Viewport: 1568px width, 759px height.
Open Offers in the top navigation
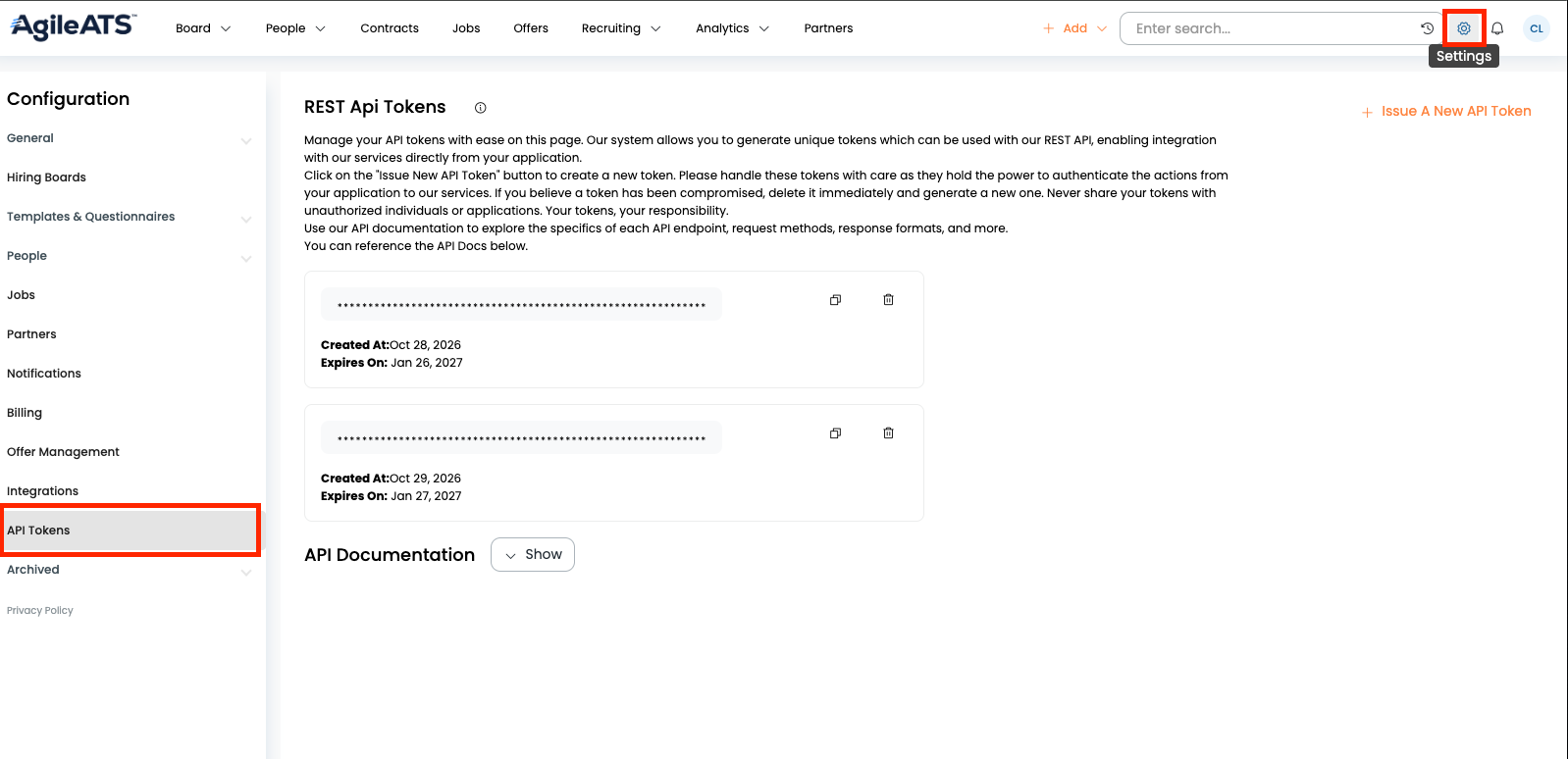[531, 28]
